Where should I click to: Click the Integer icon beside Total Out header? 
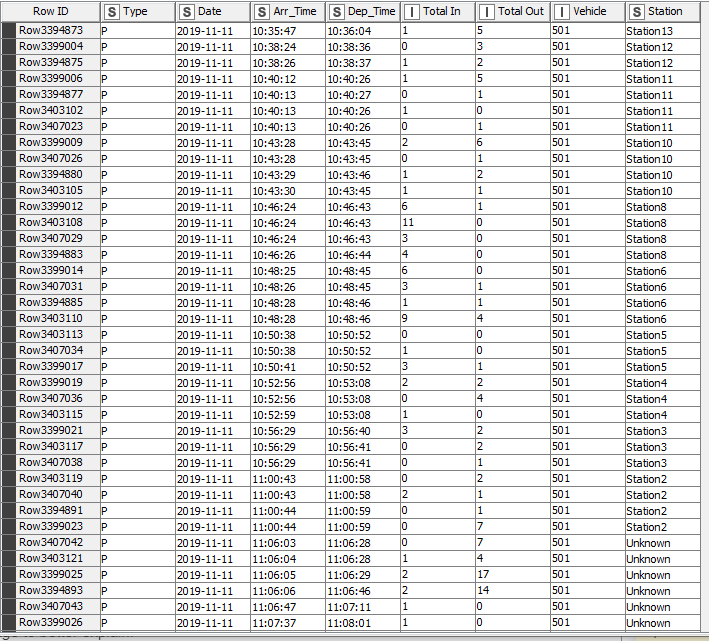click(487, 12)
